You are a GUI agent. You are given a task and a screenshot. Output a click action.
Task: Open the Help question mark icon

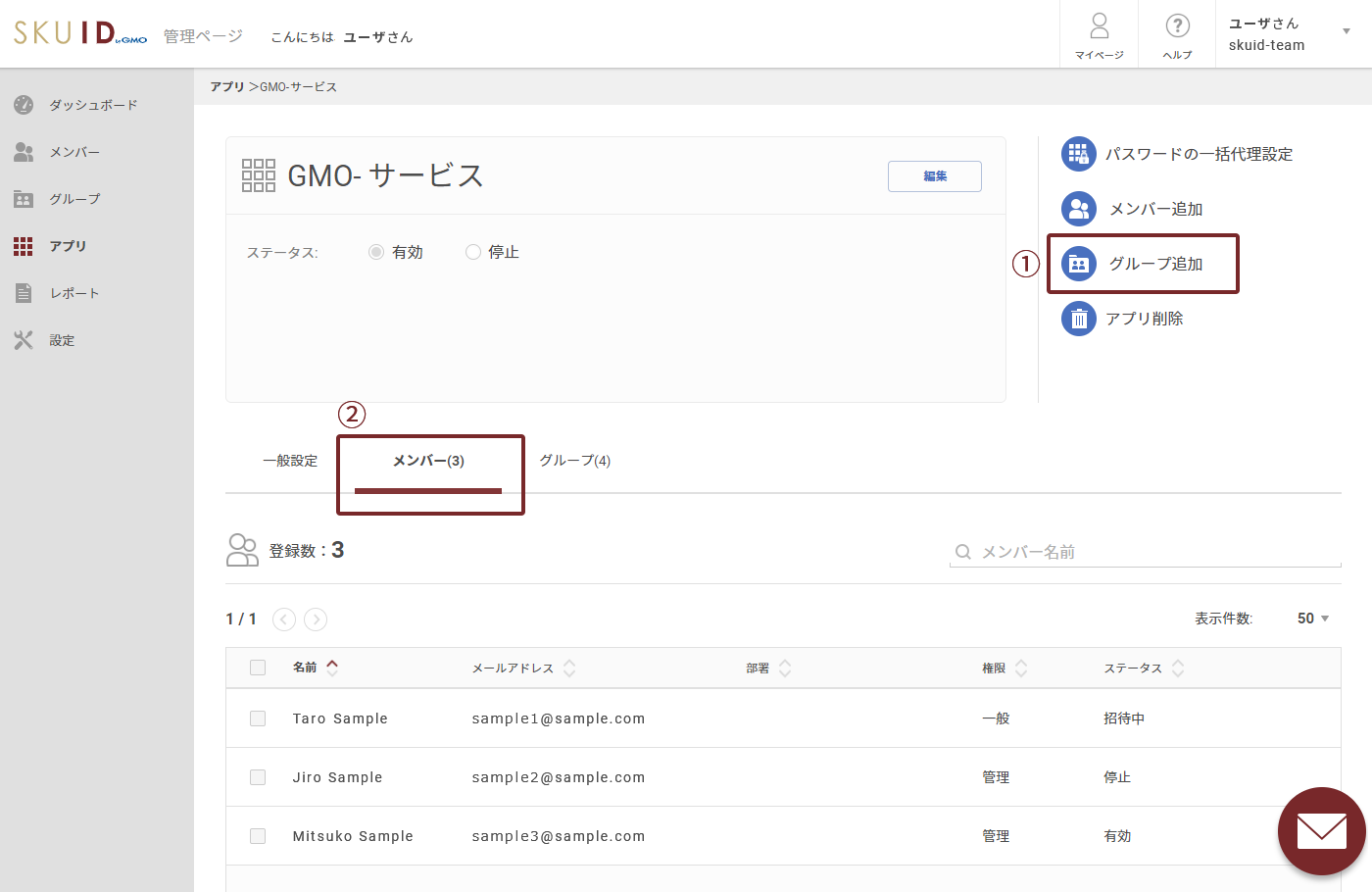pyautogui.click(x=1178, y=25)
